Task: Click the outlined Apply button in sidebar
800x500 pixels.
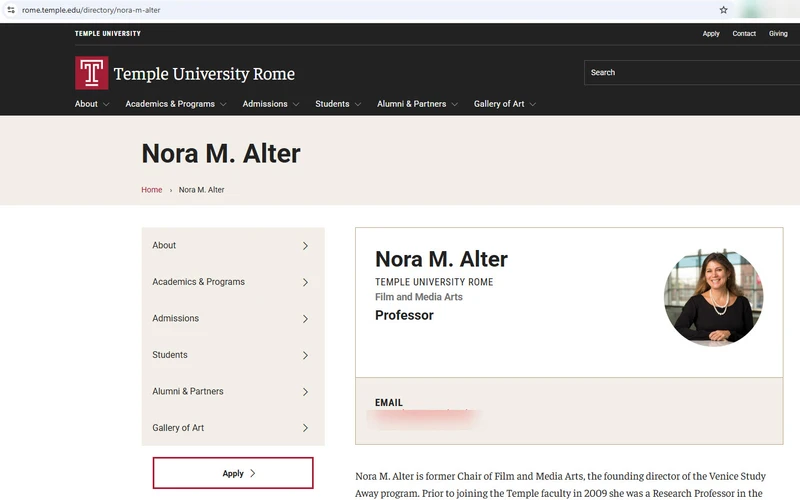Action: (x=233, y=473)
